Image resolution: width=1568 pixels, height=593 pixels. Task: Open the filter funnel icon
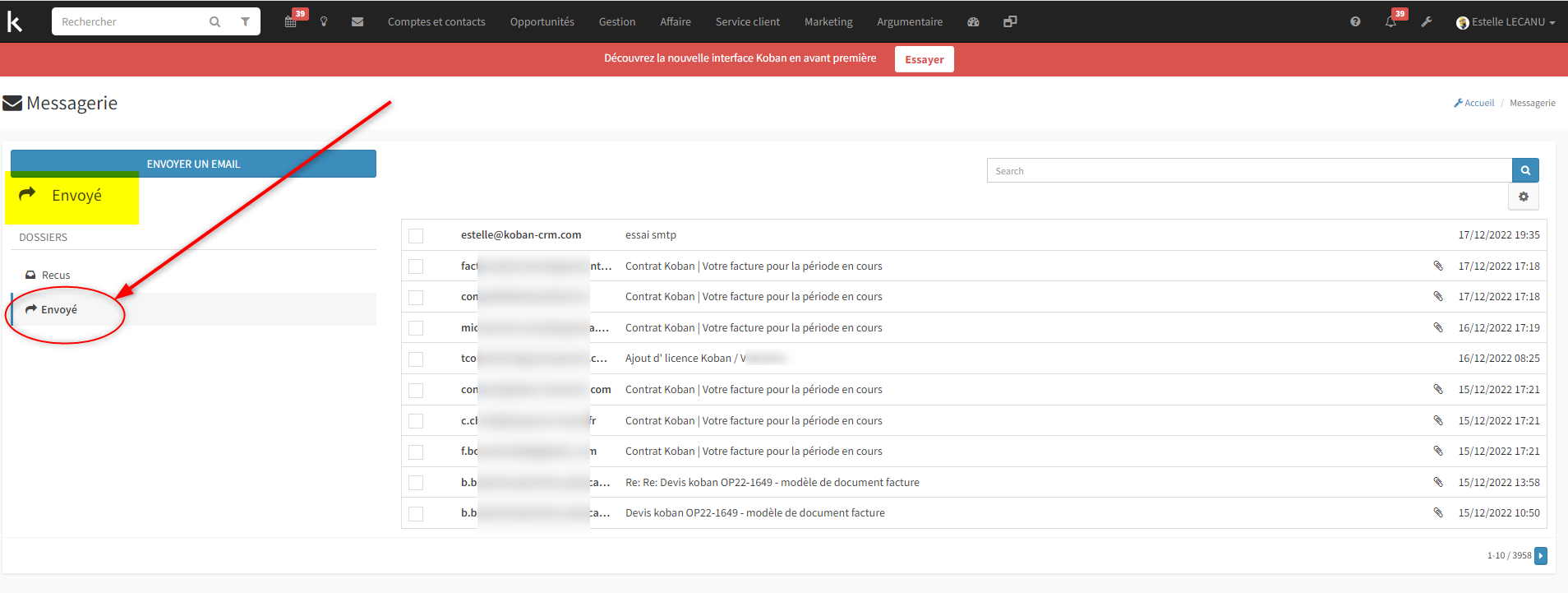[245, 22]
